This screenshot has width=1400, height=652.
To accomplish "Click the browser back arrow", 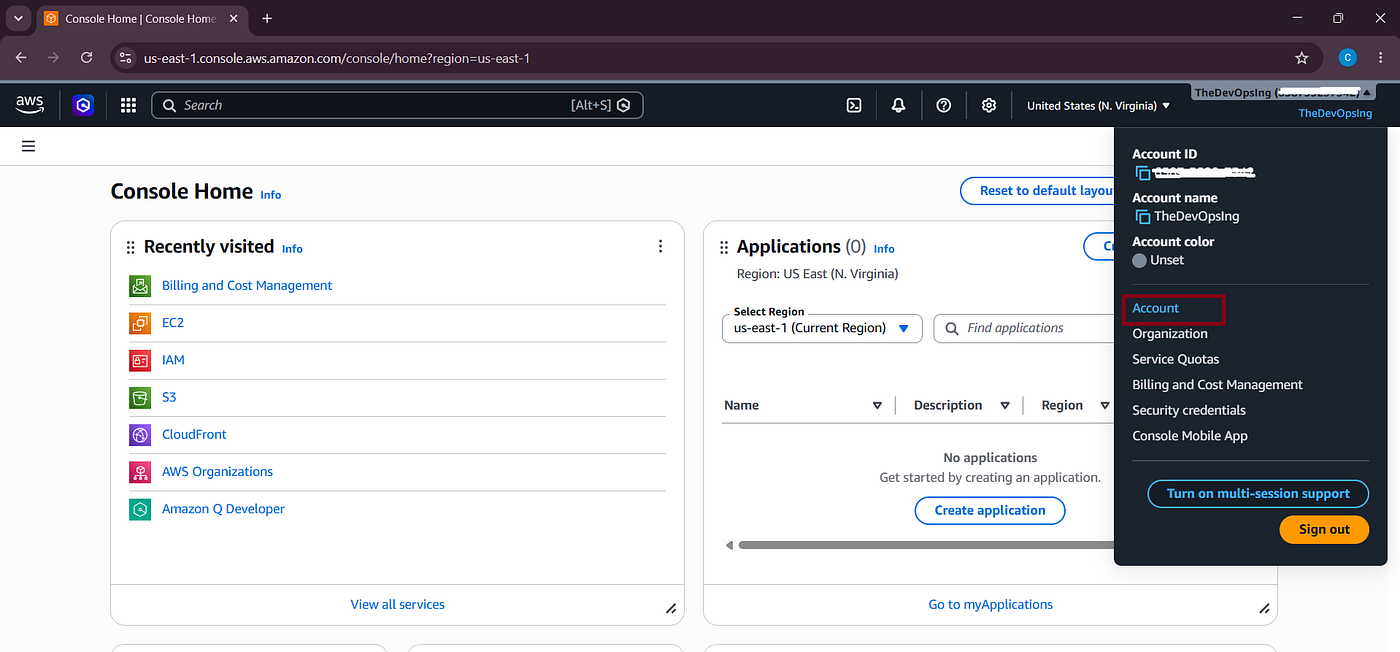I will point(21,58).
